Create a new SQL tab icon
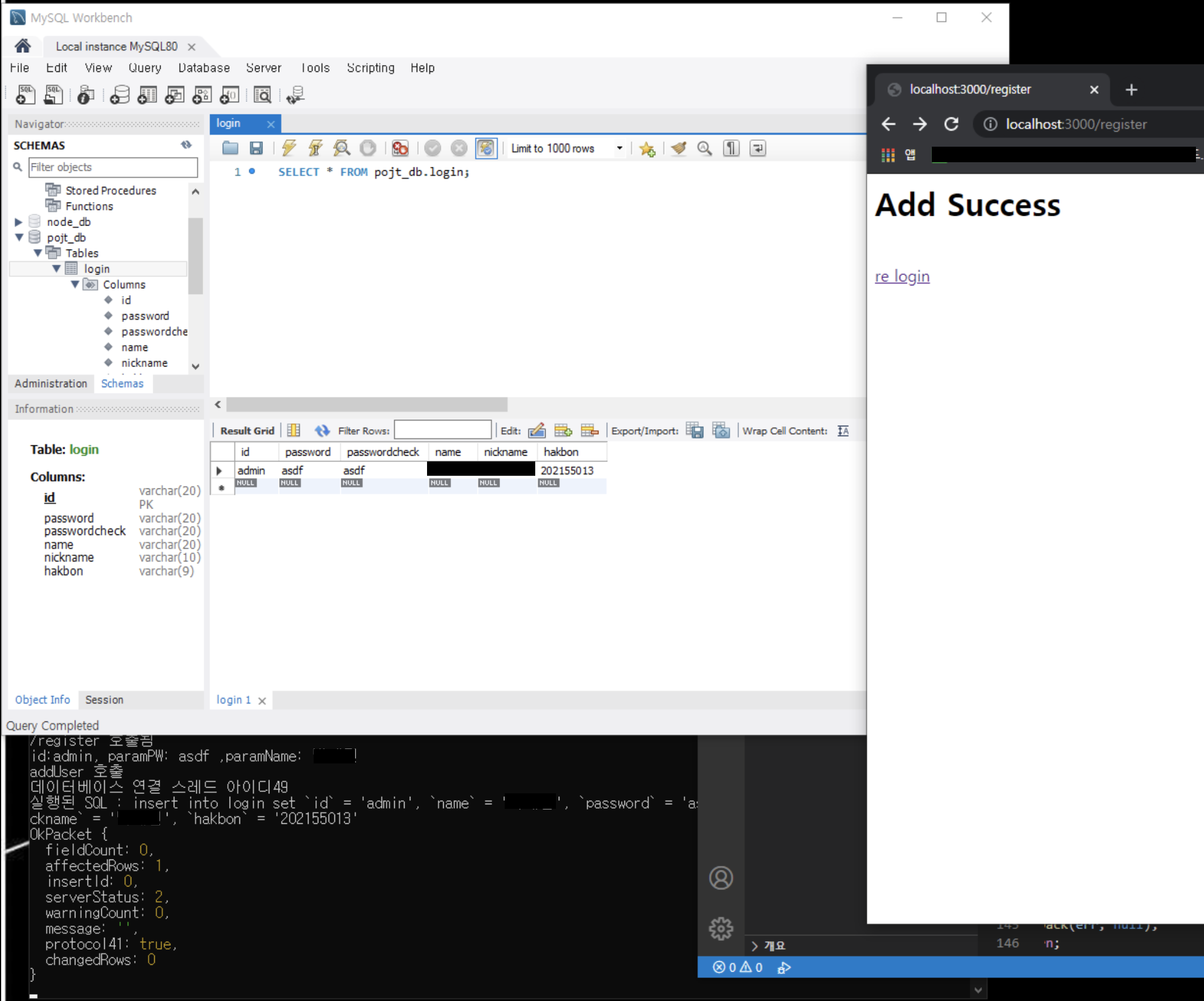This screenshot has width=1204, height=1001. [25, 94]
